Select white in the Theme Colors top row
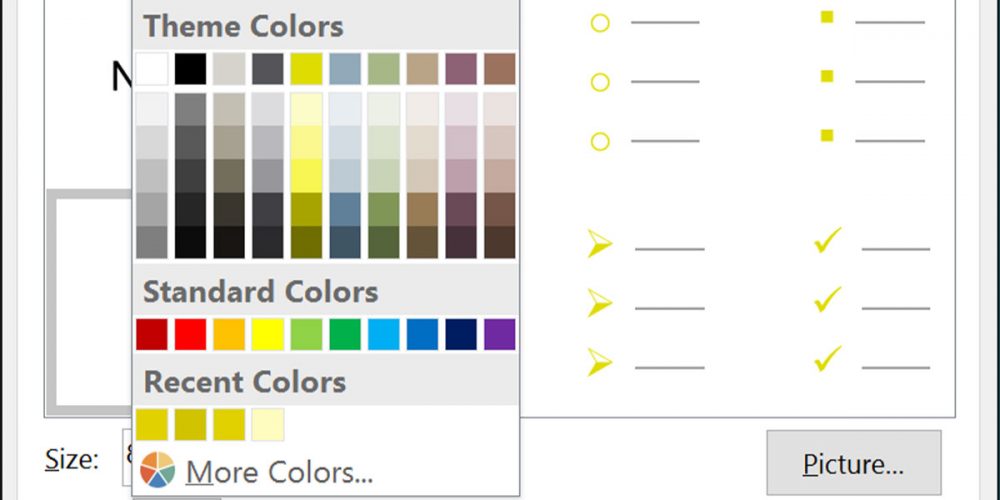1000x500 pixels. click(x=152, y=69)
